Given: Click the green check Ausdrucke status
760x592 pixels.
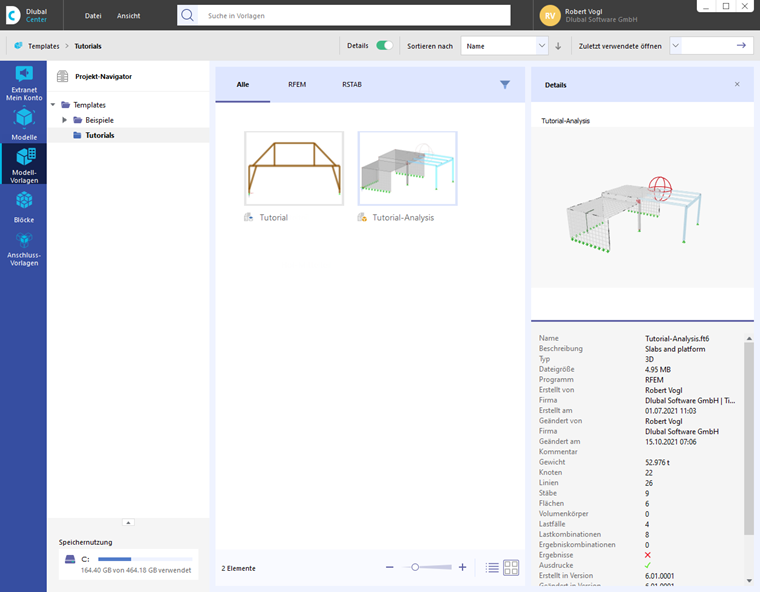Looking at the screenshot, I should point(648,565).
